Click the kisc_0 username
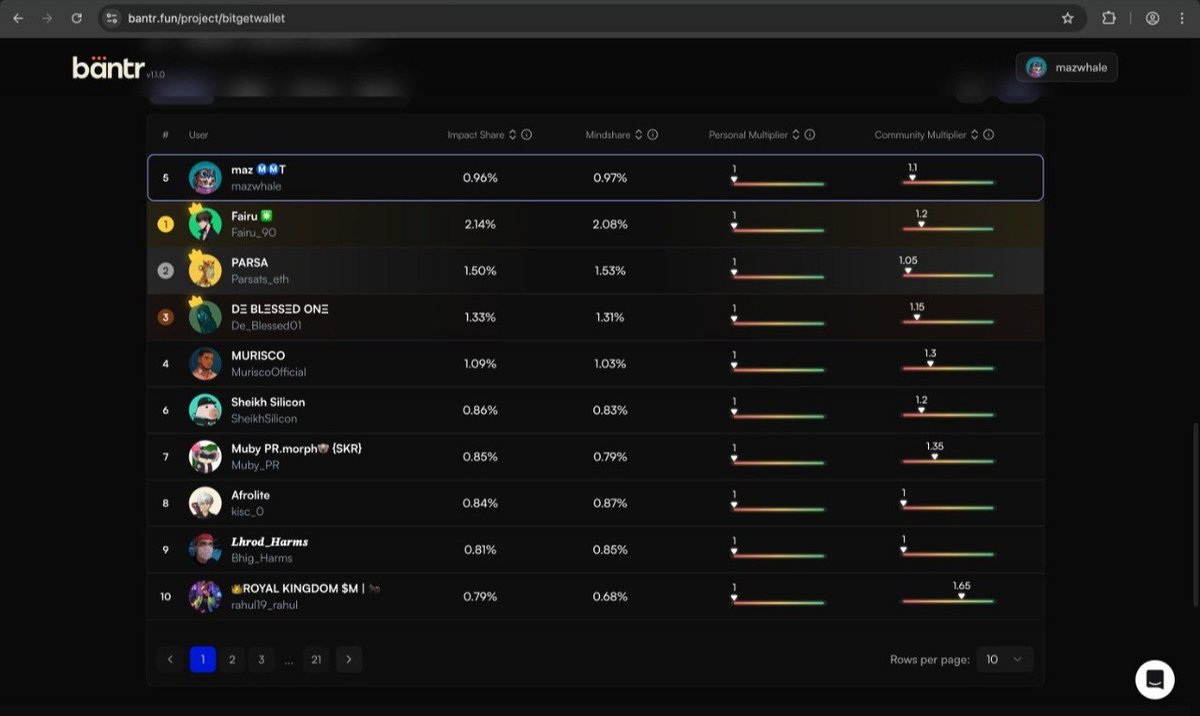1200x716 pixels. point(248,512)
